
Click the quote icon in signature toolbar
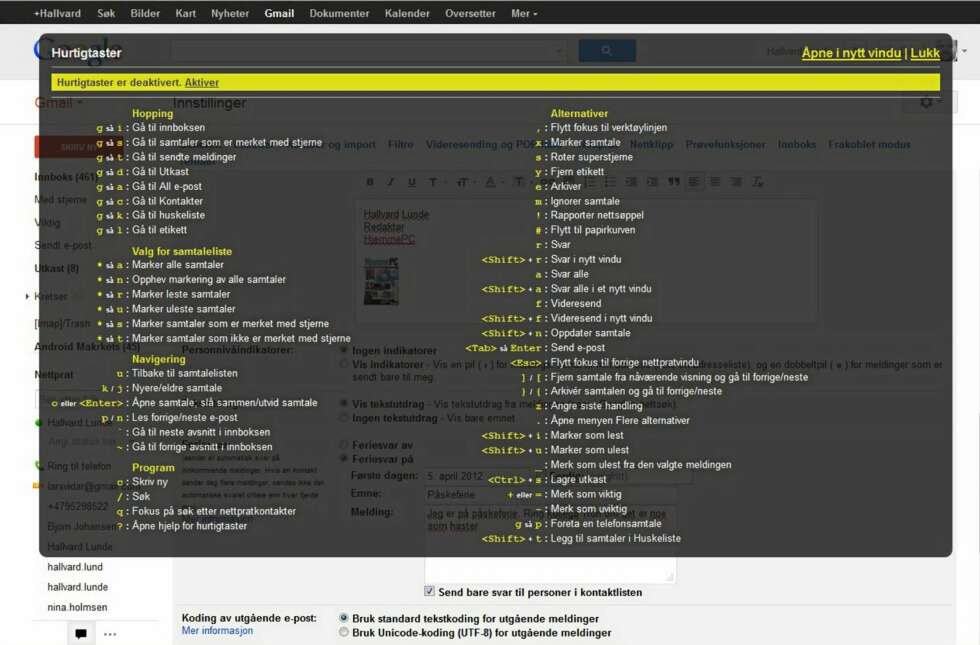coord(673,182)
